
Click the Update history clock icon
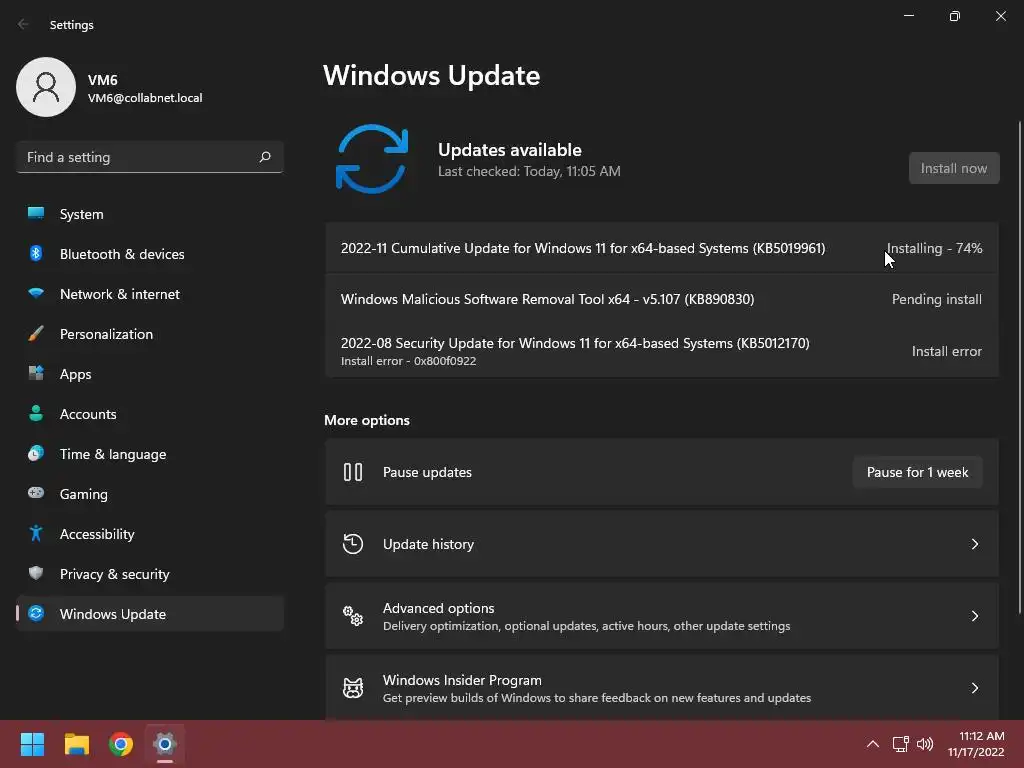353,543
